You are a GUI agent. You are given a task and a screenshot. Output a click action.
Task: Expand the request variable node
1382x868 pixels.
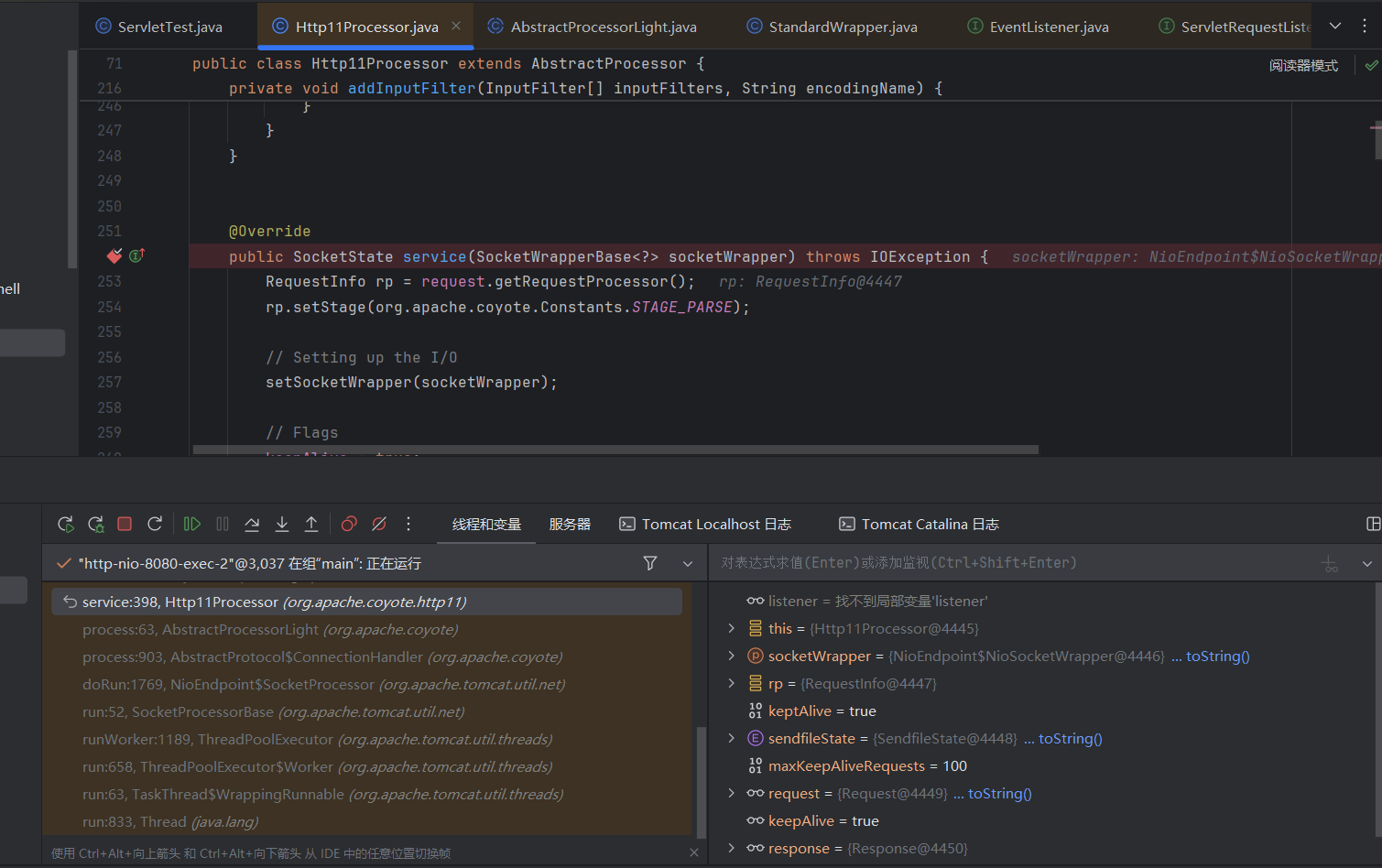(x=731, y=793)
